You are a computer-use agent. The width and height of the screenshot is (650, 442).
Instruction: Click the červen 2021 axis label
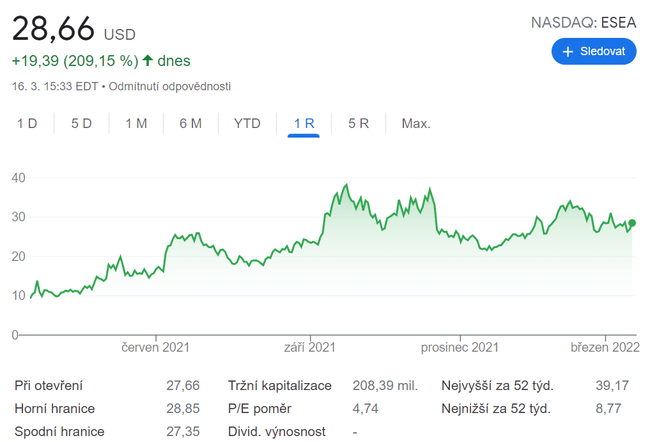[155, 348]
